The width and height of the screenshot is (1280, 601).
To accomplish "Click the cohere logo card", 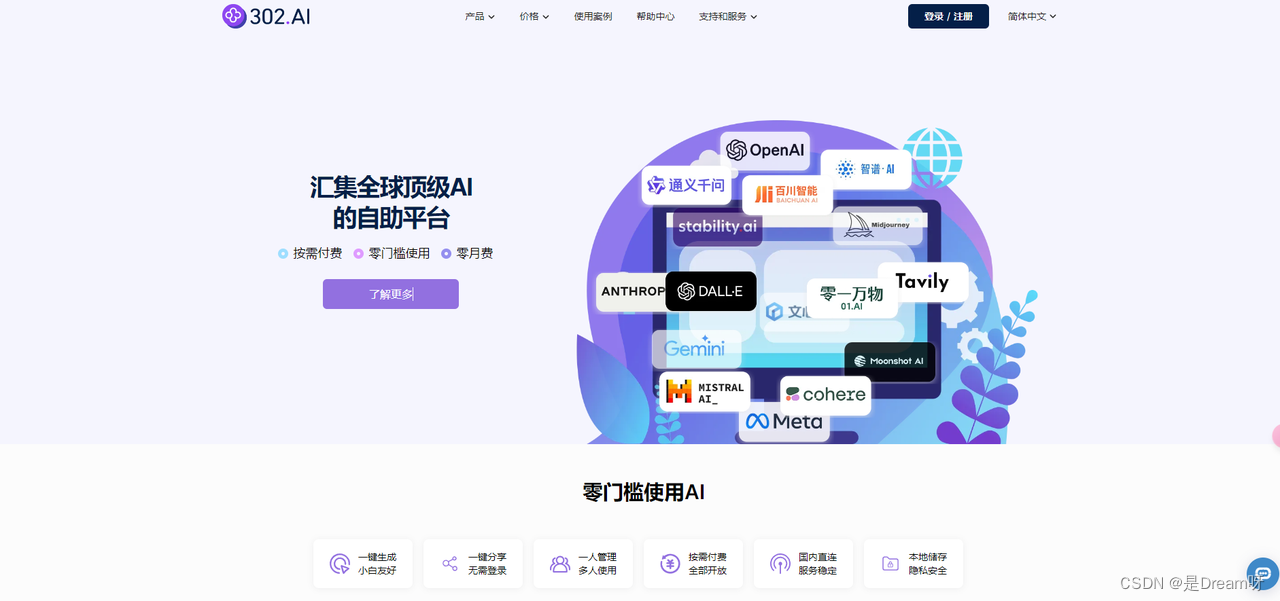I will pyautogui.click(x=826, y=395).
